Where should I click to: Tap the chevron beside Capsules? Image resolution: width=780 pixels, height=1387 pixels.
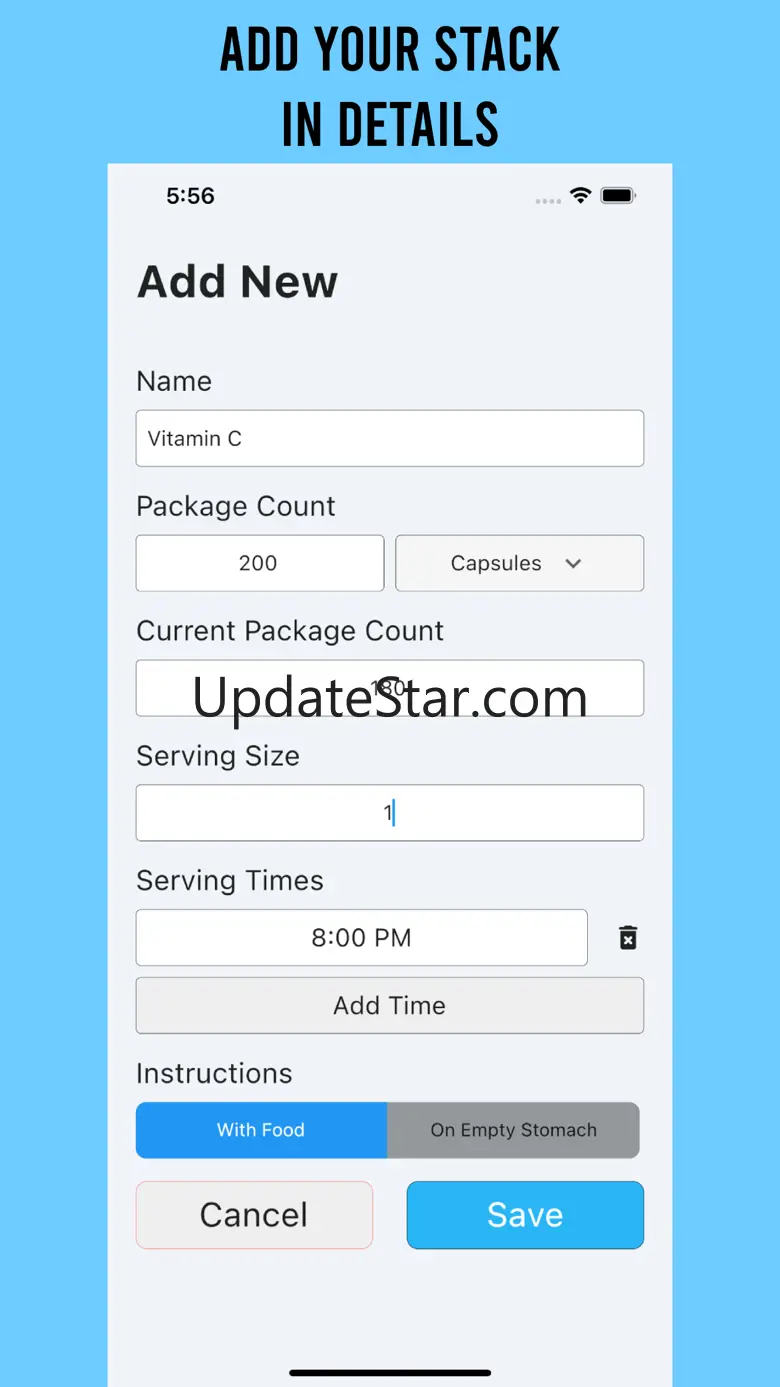573,563
